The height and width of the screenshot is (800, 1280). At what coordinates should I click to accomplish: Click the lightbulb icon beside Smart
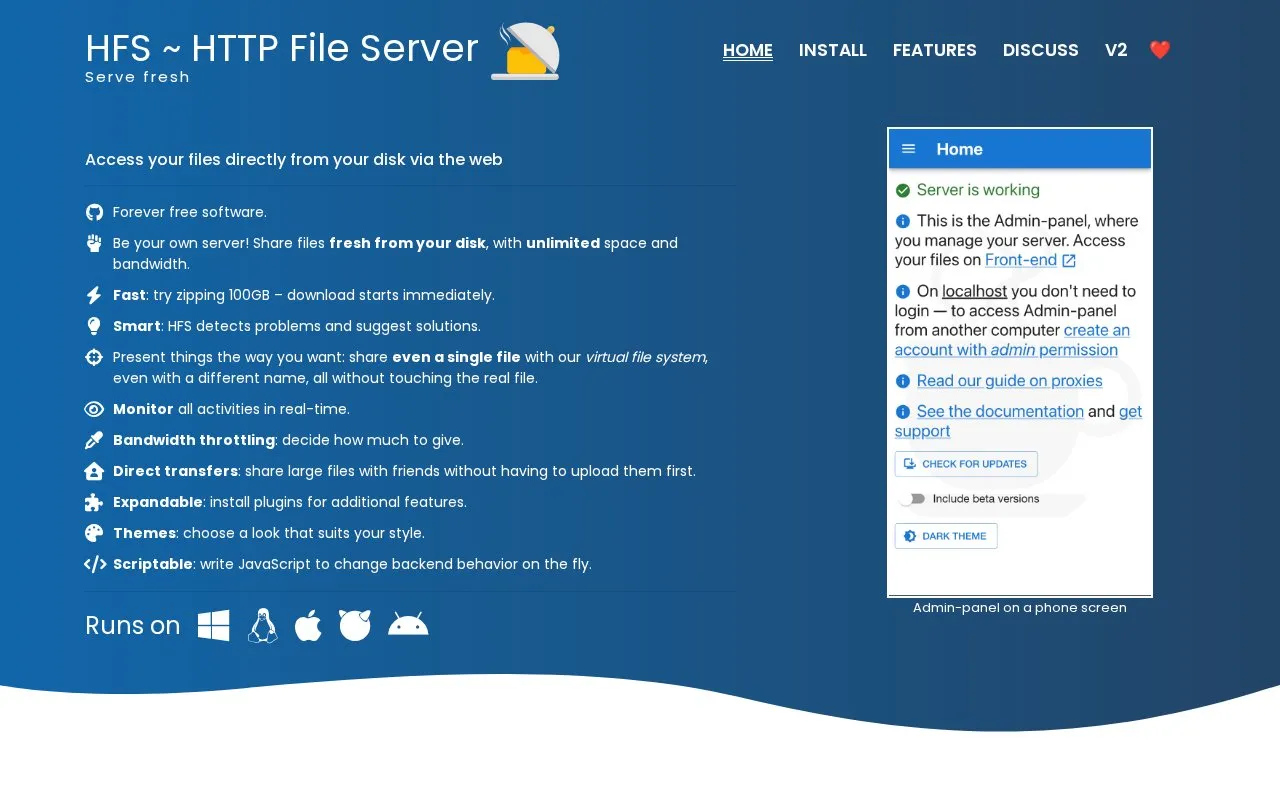point(94,326)
